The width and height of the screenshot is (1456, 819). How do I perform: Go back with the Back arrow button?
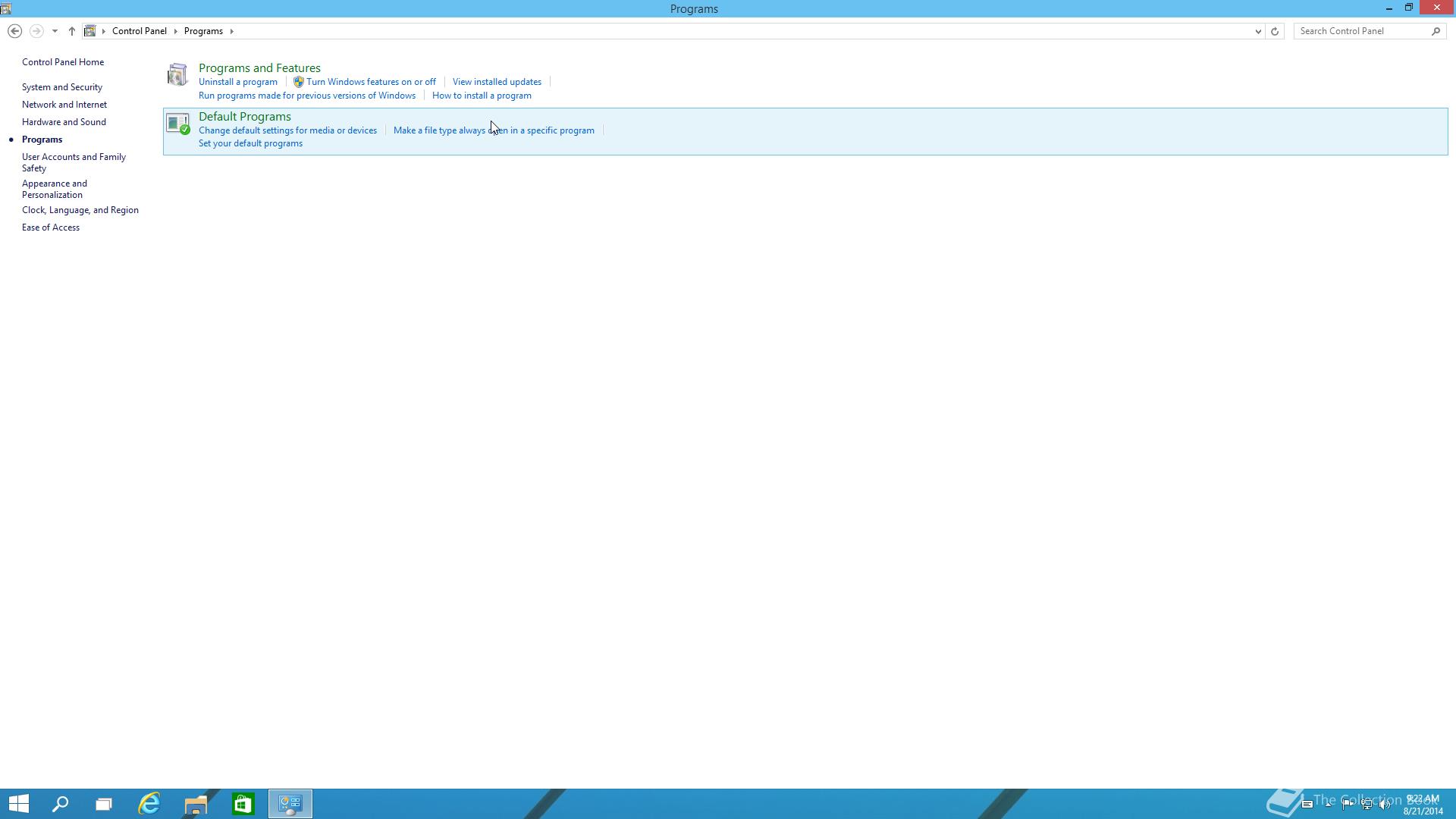[x=14, y=31]
